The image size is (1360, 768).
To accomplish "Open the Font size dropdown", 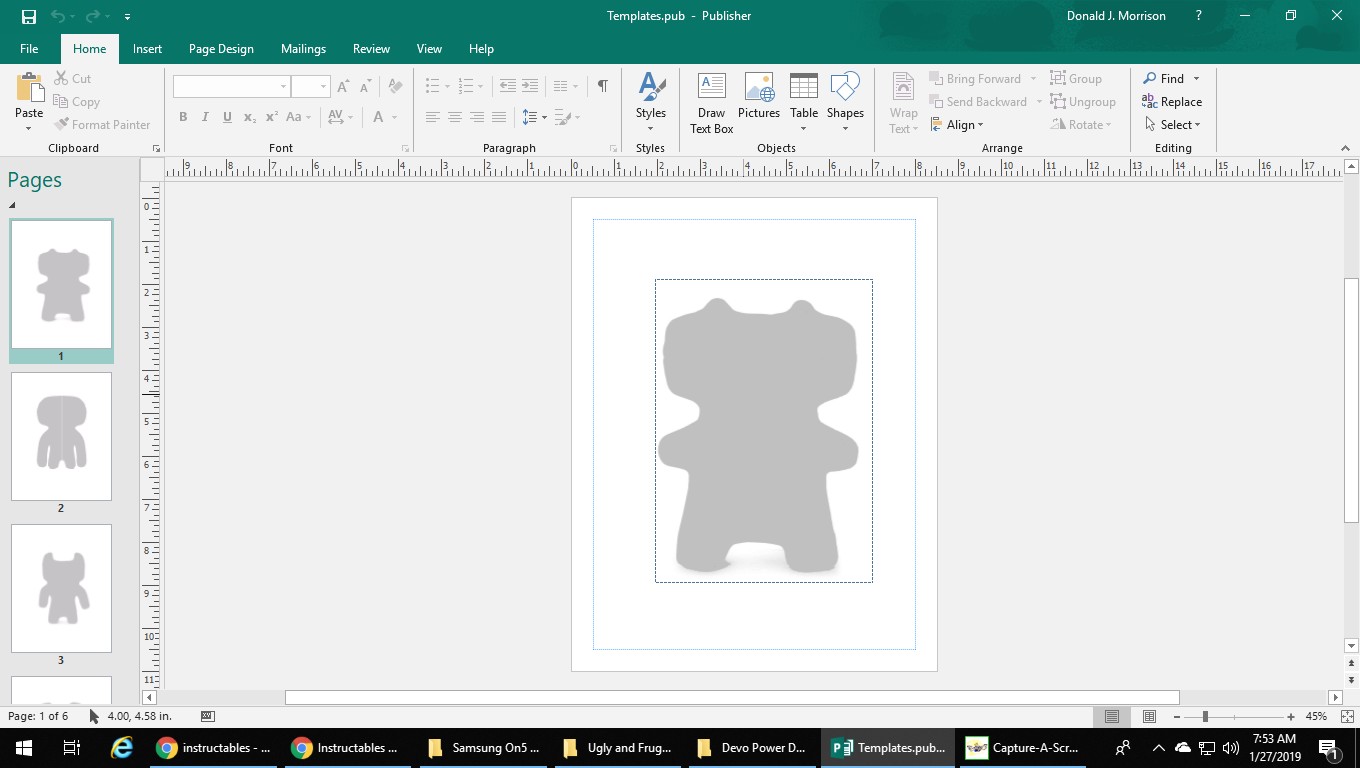I will (x=323, y=86).
